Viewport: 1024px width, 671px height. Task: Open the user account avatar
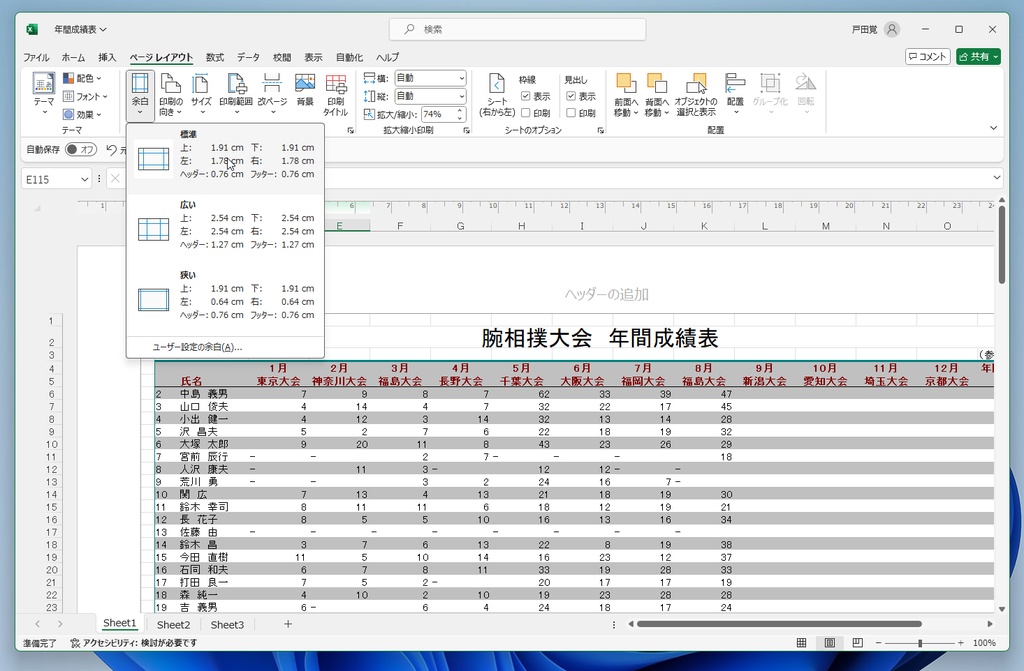tap(891, 29)
